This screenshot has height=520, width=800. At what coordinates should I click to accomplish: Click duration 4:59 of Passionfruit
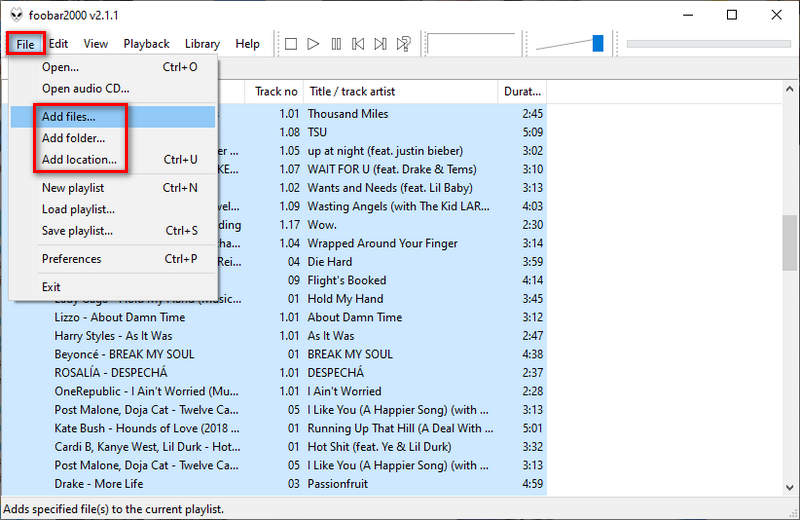pyautogui.click(x=532, y=484)
